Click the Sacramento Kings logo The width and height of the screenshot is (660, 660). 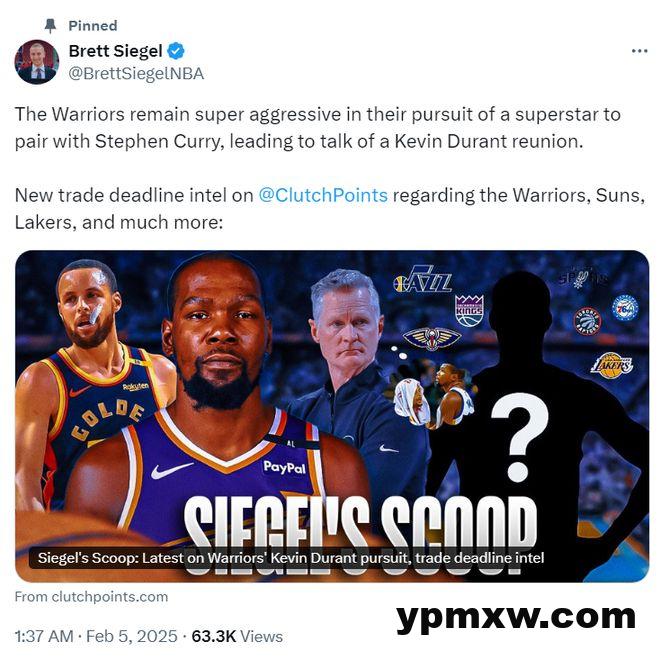click(x=469, y=310)
